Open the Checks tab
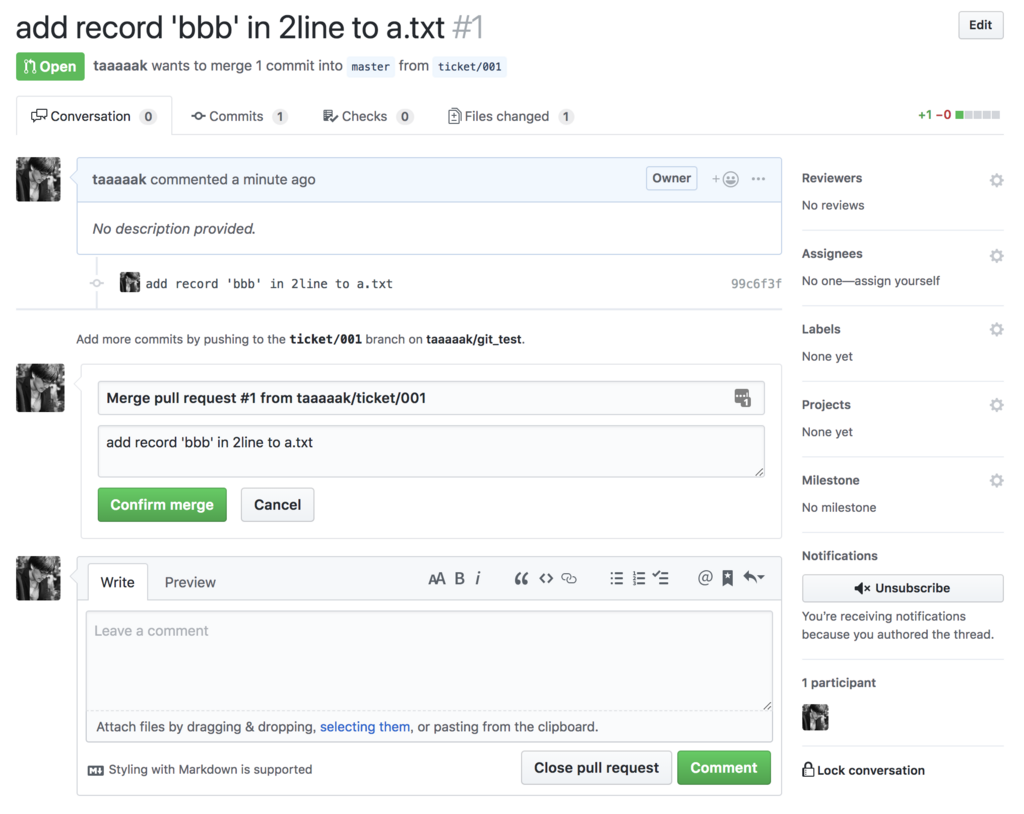 (368, 116)
